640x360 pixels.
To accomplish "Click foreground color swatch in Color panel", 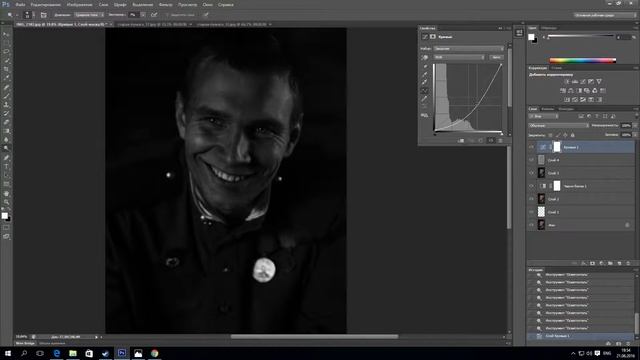I will pos(531,37).
